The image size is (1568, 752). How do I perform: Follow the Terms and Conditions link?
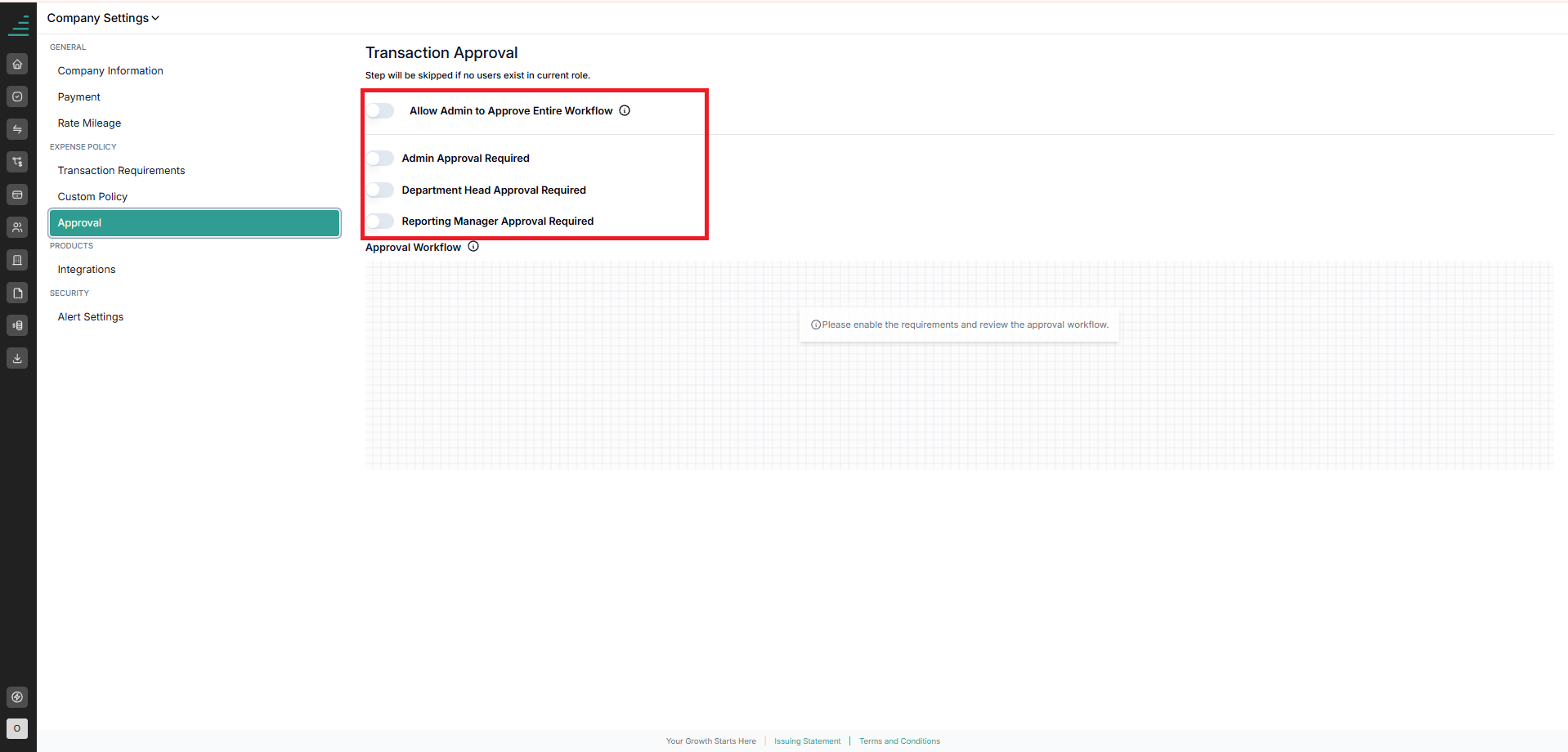tap(899, 741)
